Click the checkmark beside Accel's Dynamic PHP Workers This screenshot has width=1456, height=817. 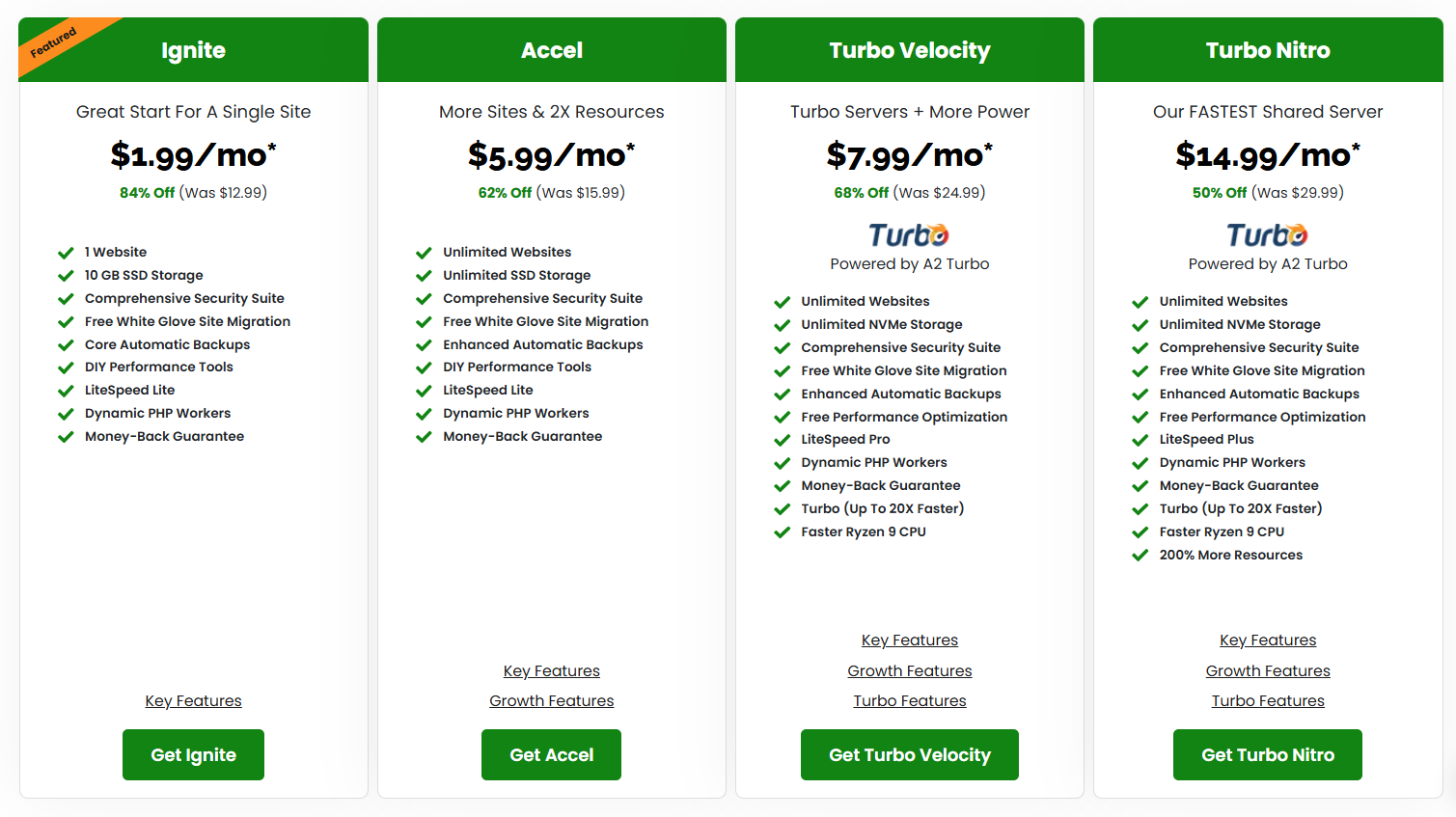click(x=424, y=414)
